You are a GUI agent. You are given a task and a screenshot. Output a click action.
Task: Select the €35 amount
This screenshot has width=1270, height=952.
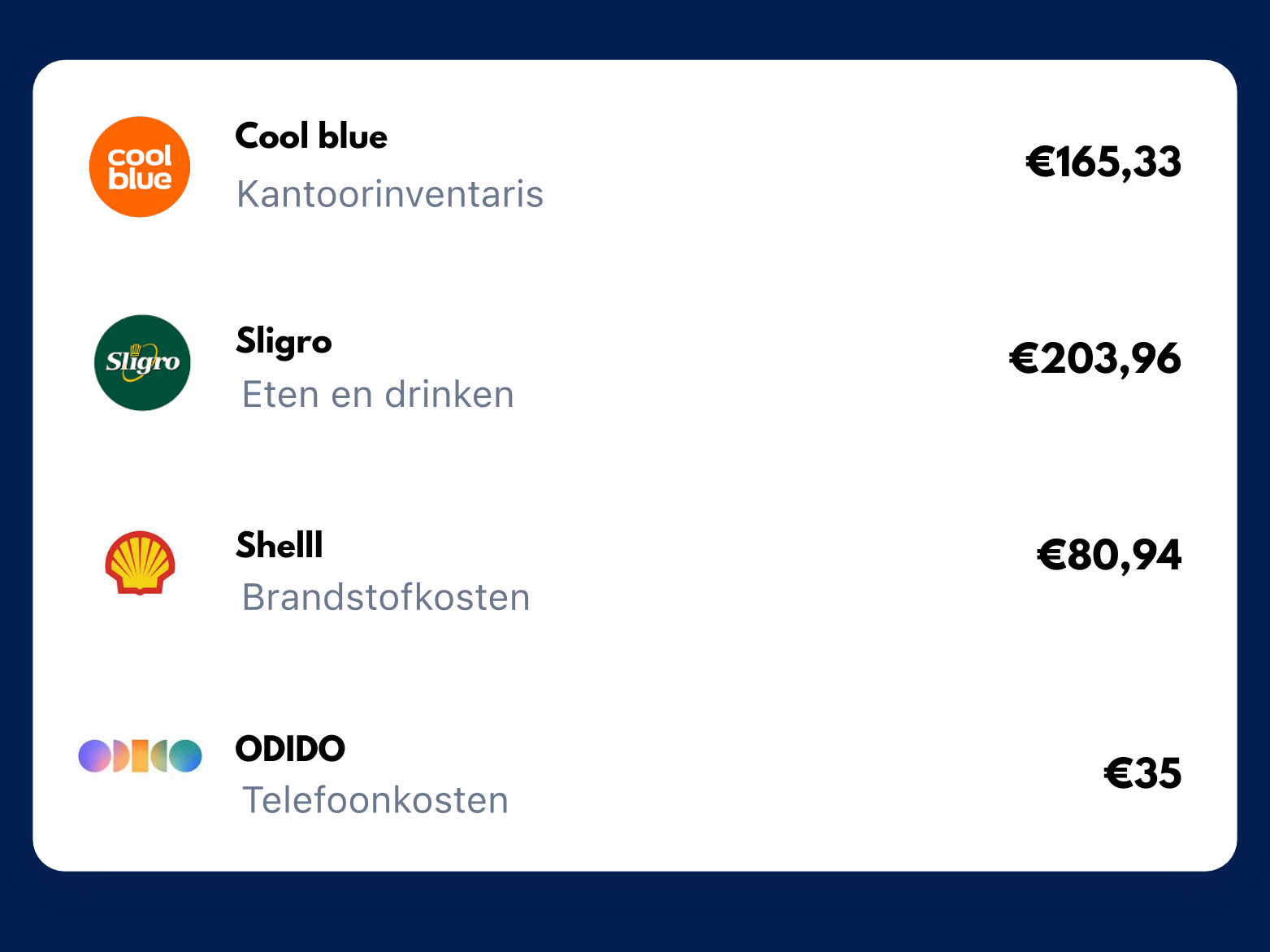tap(1142, 773)
